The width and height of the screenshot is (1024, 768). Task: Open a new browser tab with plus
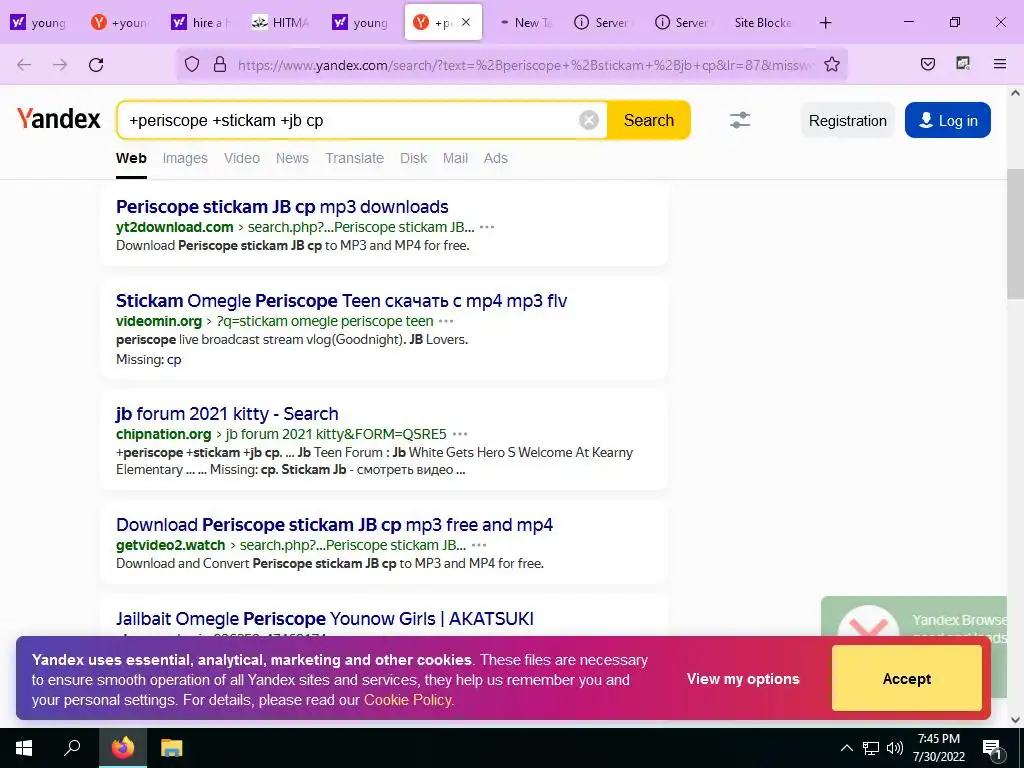pos(825,23)
